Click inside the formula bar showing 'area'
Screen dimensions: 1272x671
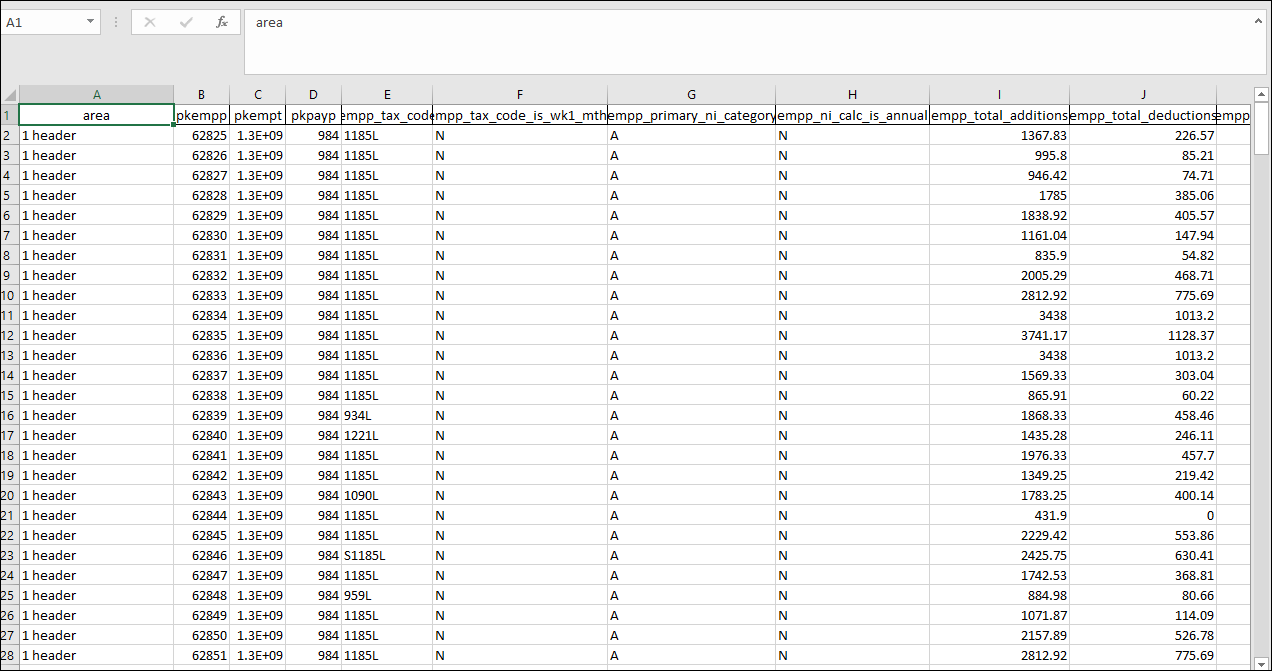pyautogui.click(x=400, y=22)
